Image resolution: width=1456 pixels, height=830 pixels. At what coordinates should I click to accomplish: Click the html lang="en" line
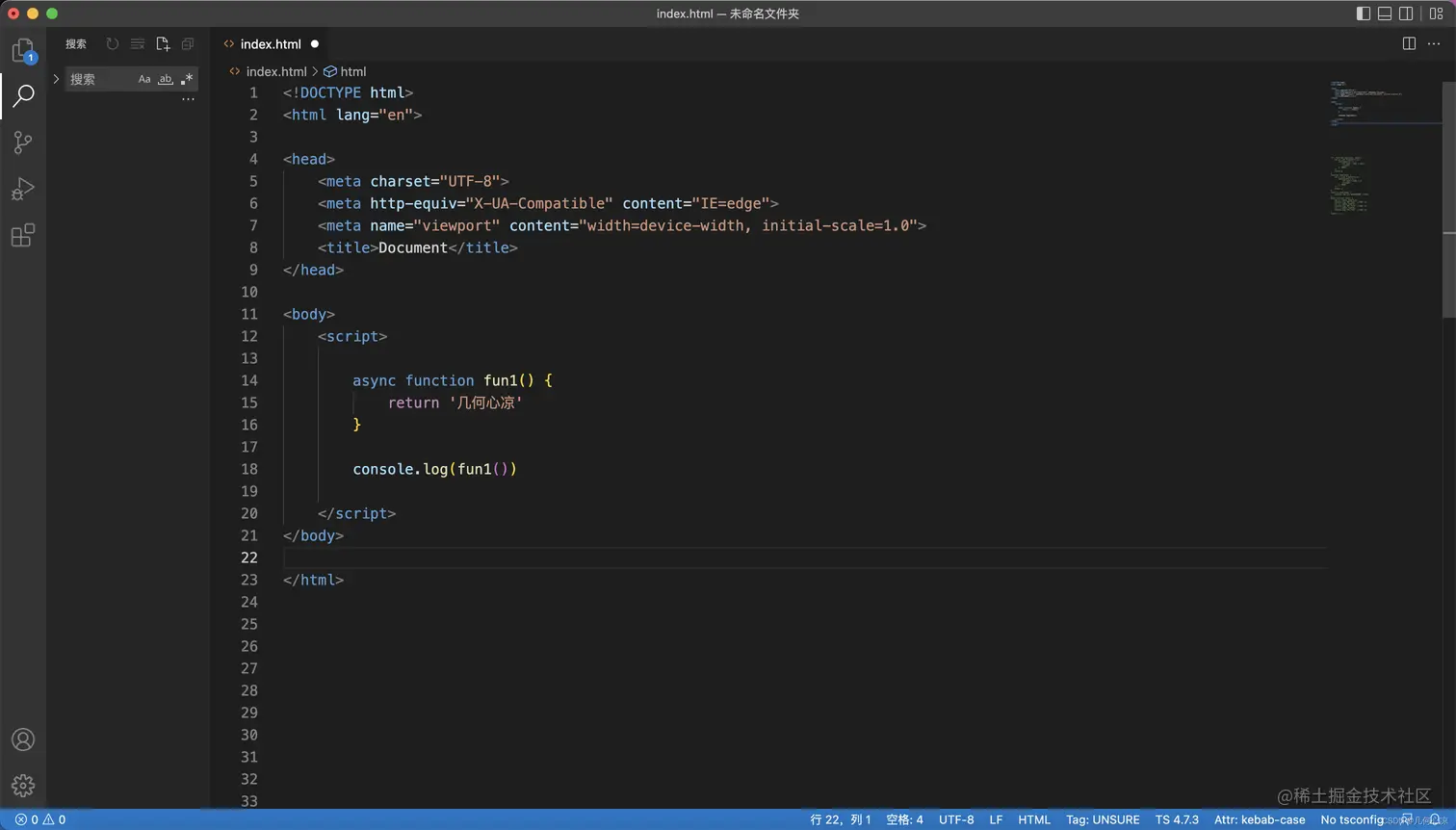coord(352,115)
